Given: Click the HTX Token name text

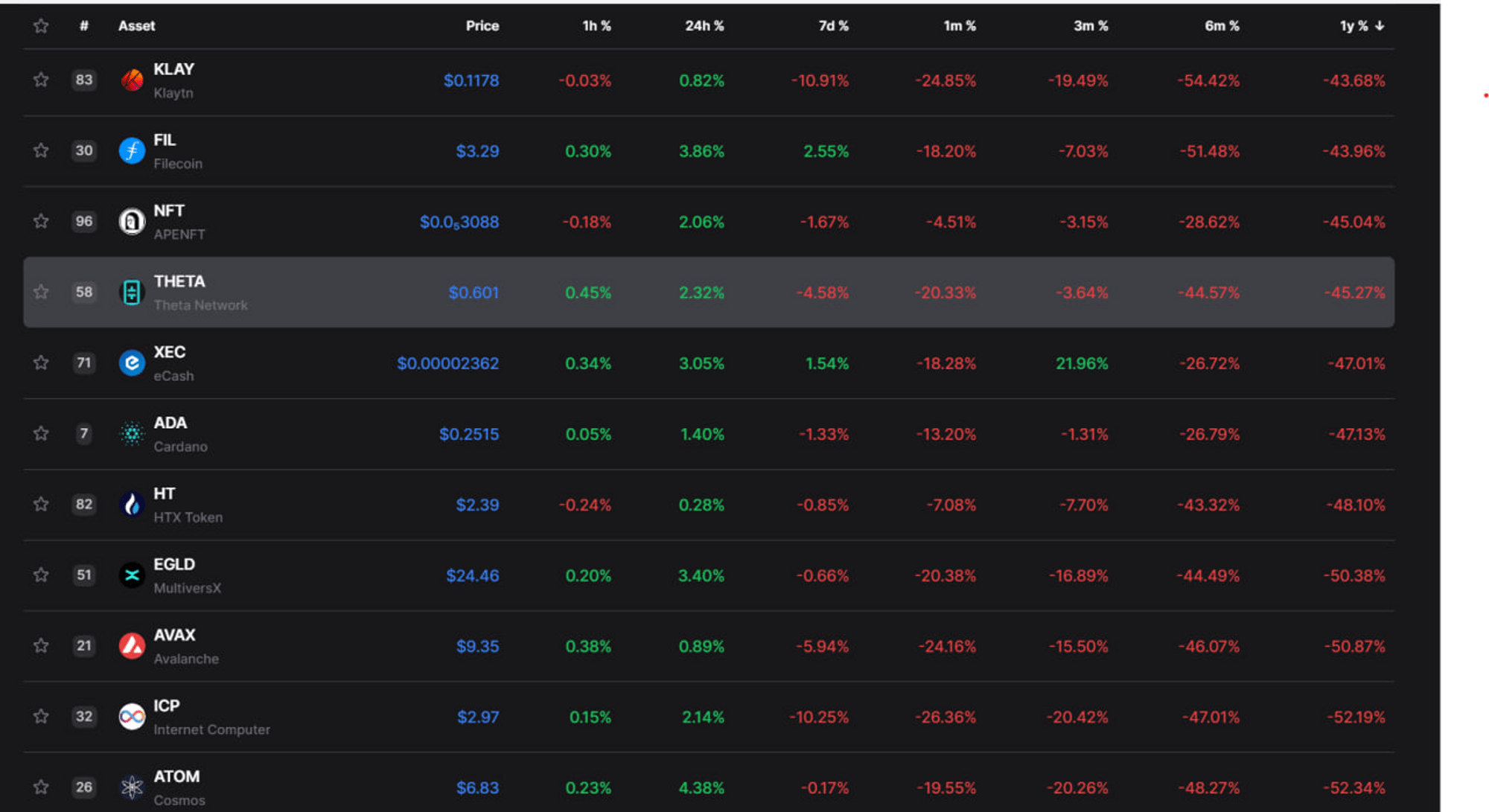Looking at the screenshot, I should pyautogui.click(x=188, y=517).
